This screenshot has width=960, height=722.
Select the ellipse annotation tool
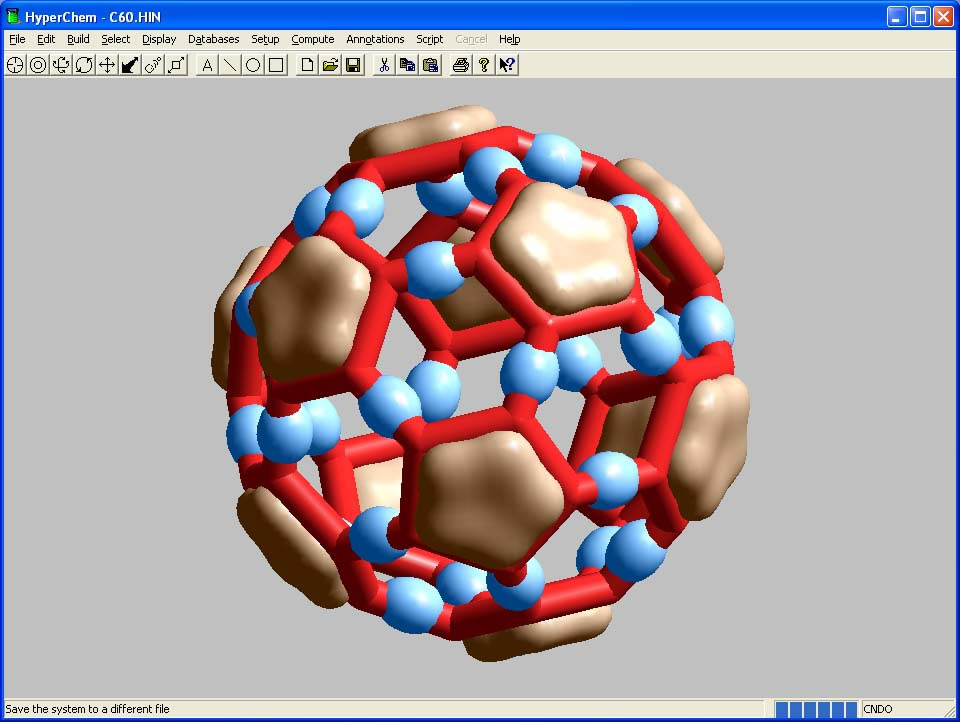tap(253, 65)
